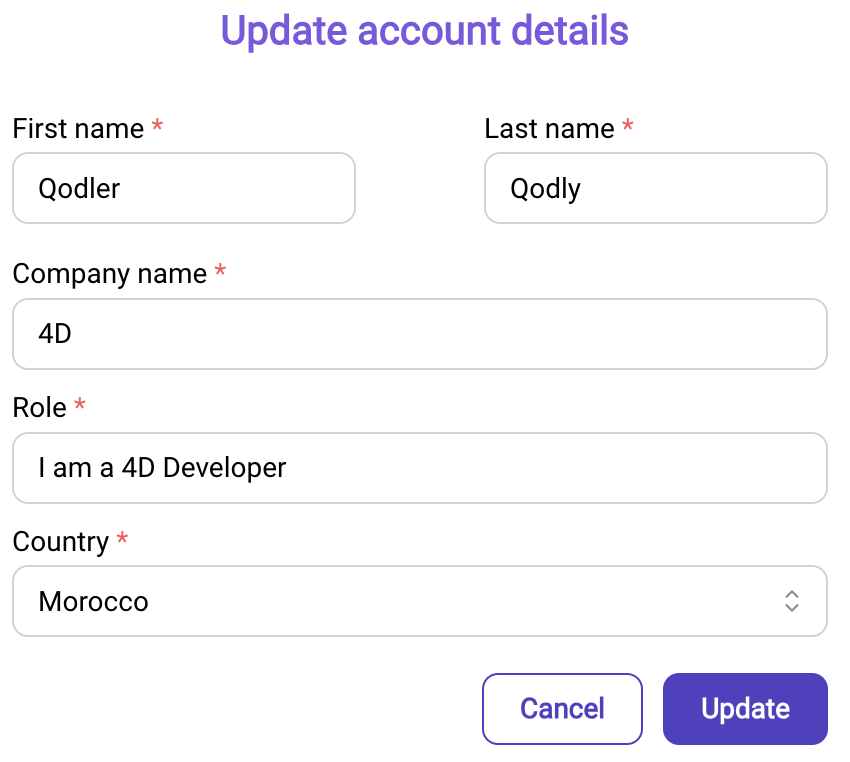The image size is (850, 762).
Task: Click the Last name label
Action: [x=549, y=129]
